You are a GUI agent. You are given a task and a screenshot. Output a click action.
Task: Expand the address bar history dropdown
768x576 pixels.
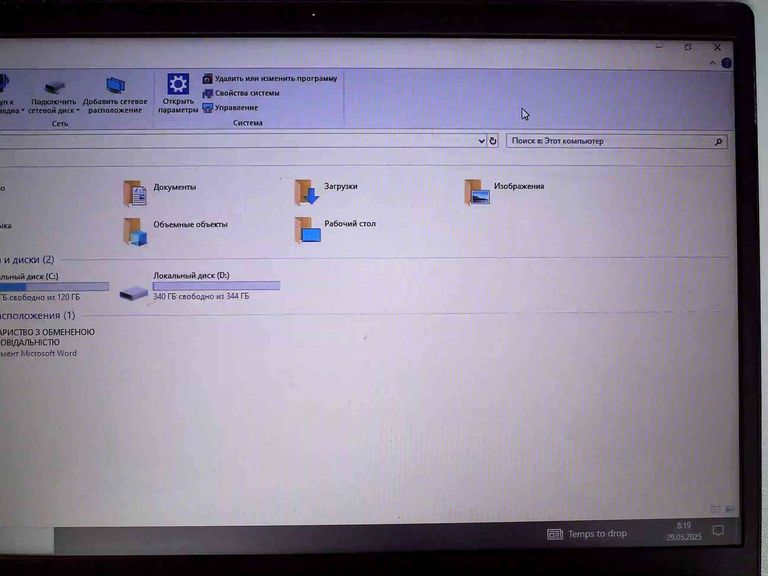coord(481,141)
